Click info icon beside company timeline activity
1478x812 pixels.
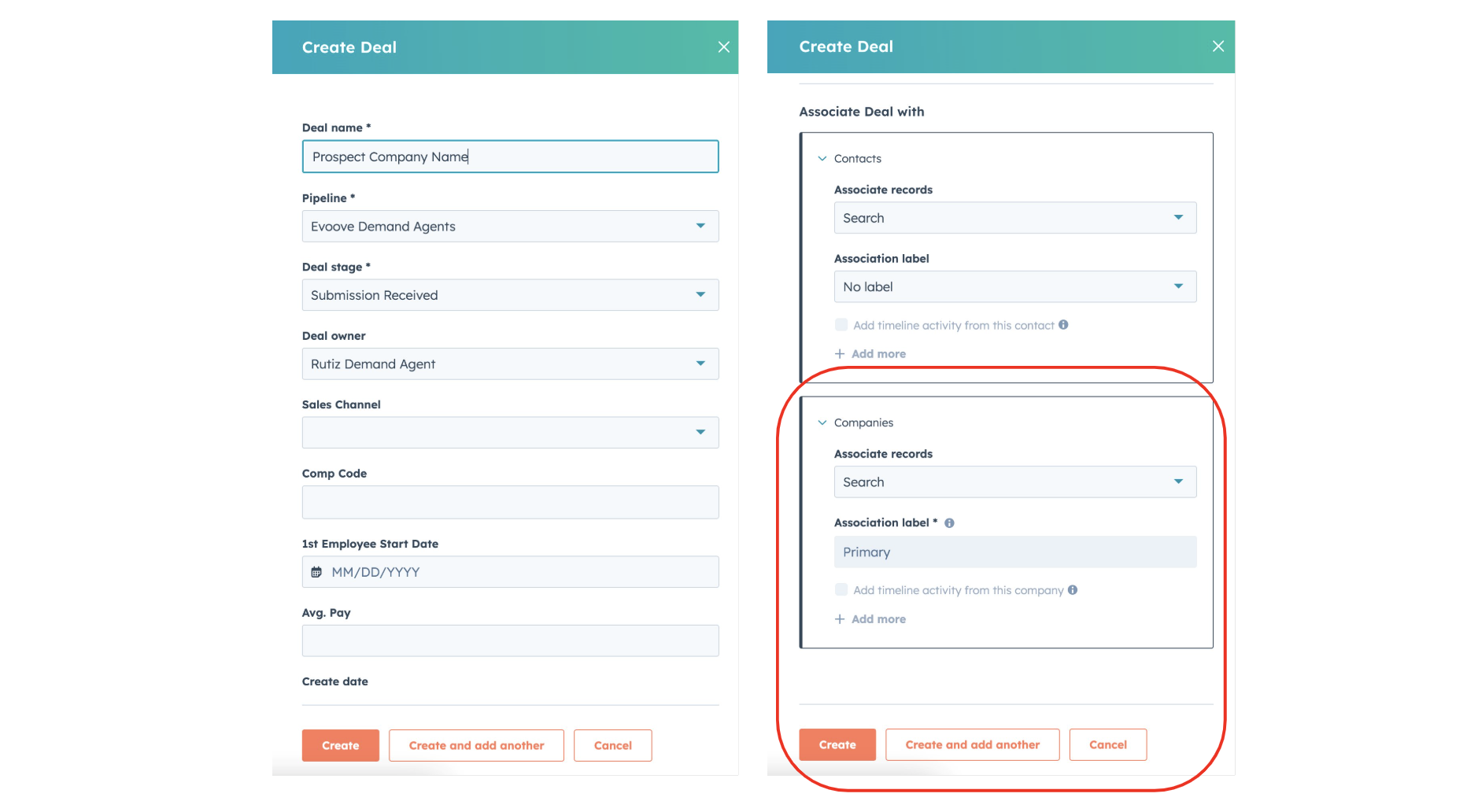coord(1073,590)
